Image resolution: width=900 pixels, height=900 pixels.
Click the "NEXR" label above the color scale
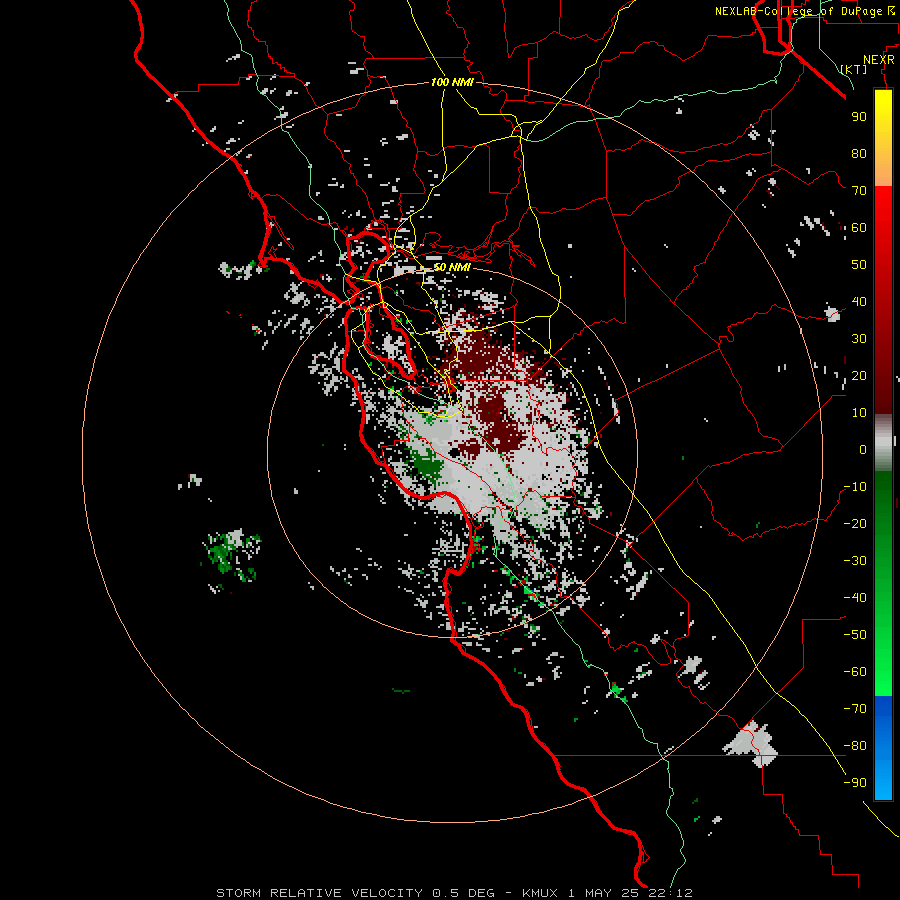point(879,60)
